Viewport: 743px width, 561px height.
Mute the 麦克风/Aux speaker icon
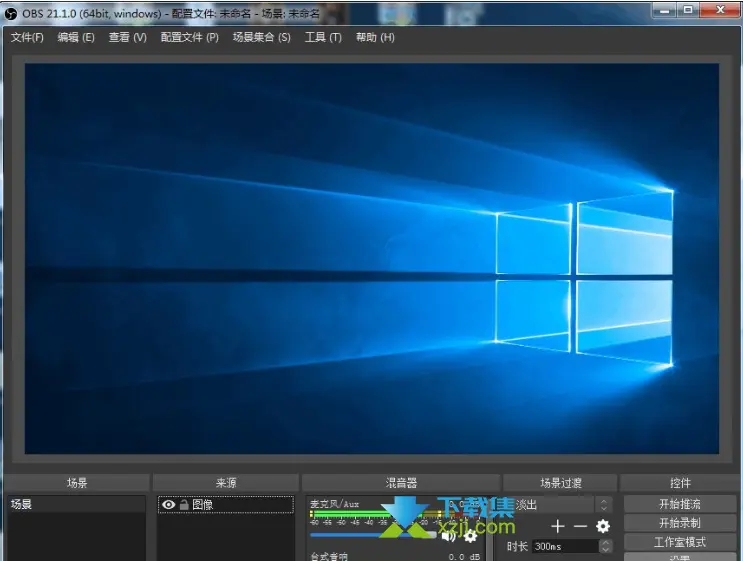pos(448,535)
